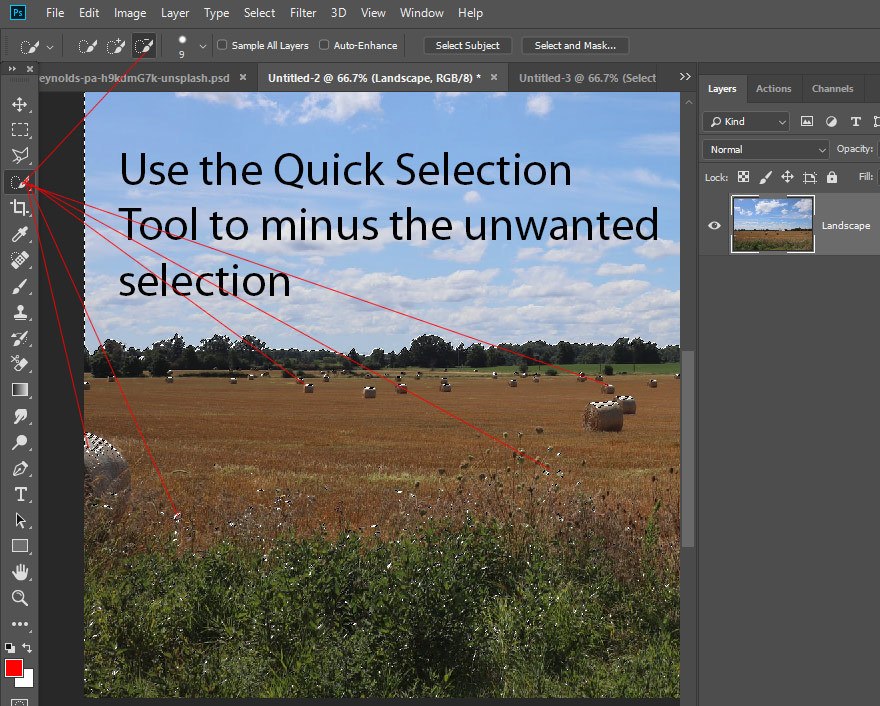This screenshot has width=880, height=706.
Task: Tick the Auto-Enhance checkbox
Action: click(x=324, y=45)
